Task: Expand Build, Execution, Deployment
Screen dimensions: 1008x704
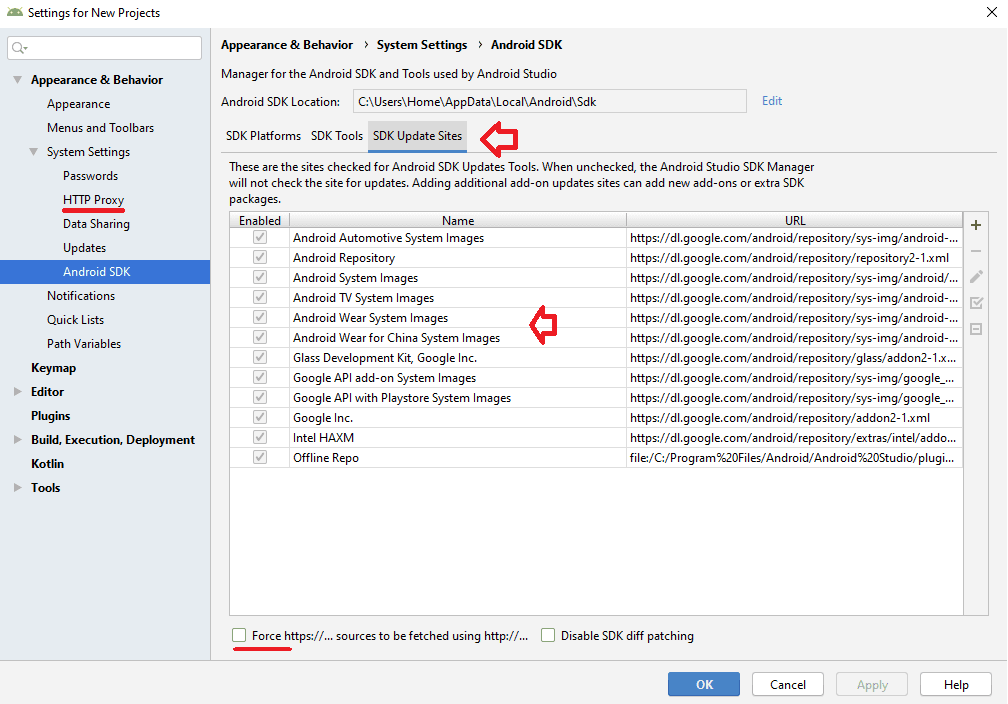Action: [17, 439]
